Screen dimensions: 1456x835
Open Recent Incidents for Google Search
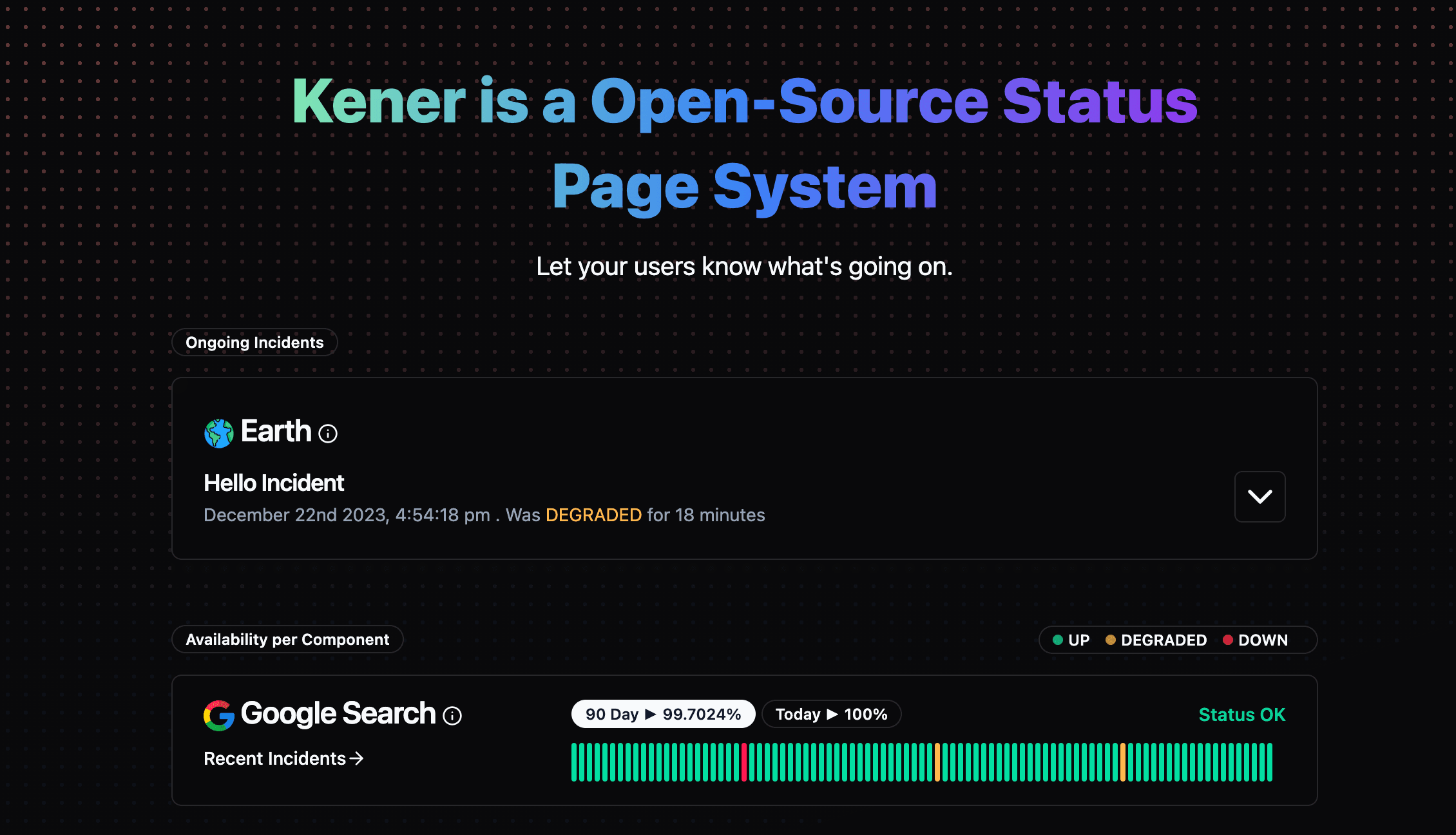click(274, 758)
